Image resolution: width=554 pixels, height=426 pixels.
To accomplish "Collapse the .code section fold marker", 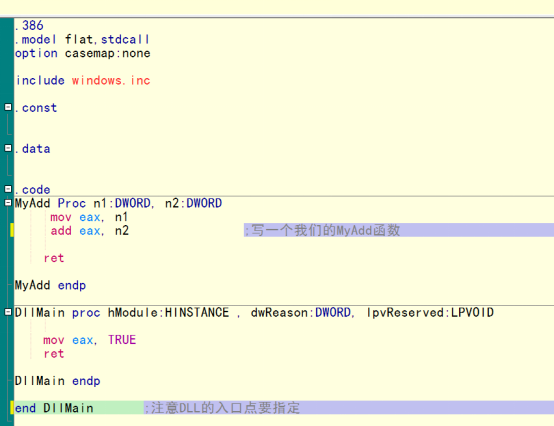I will tap(8, 189).
